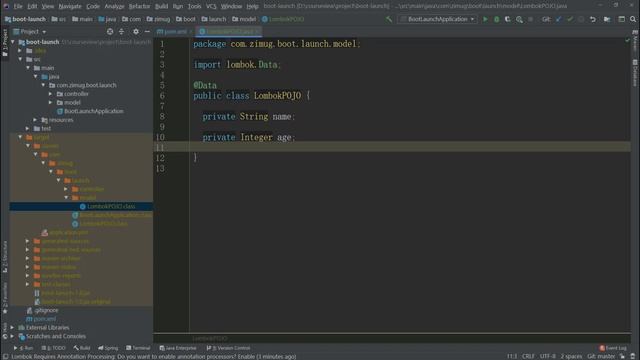Click the profiler run icon

pyautogui.click(x=519, y=19)
